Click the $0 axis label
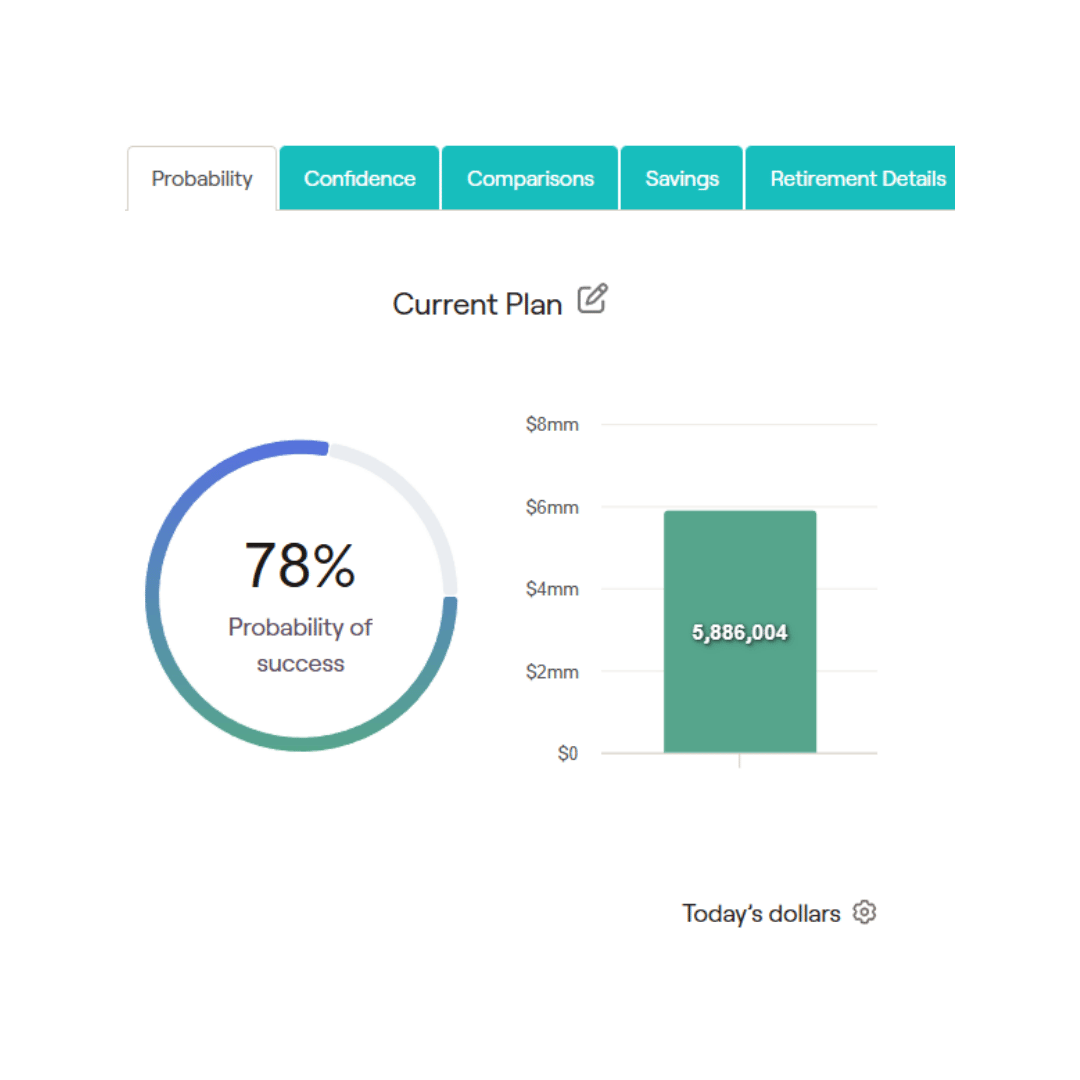This screenshot has height=1080, width=1080. tap(567, 754)
